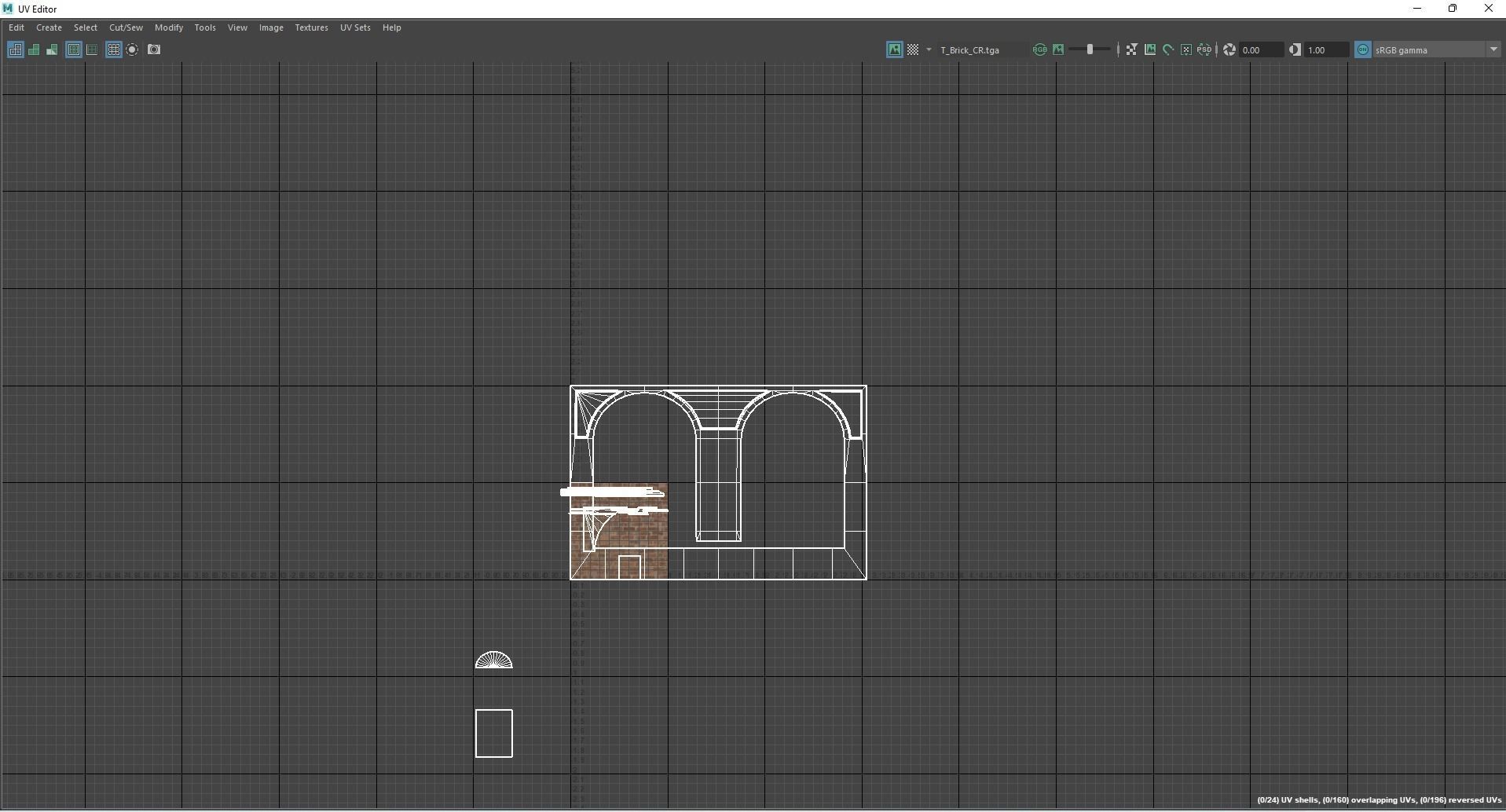Toggle the texture image display button
The image size is (1506, 812).
(x=894, y=49)
